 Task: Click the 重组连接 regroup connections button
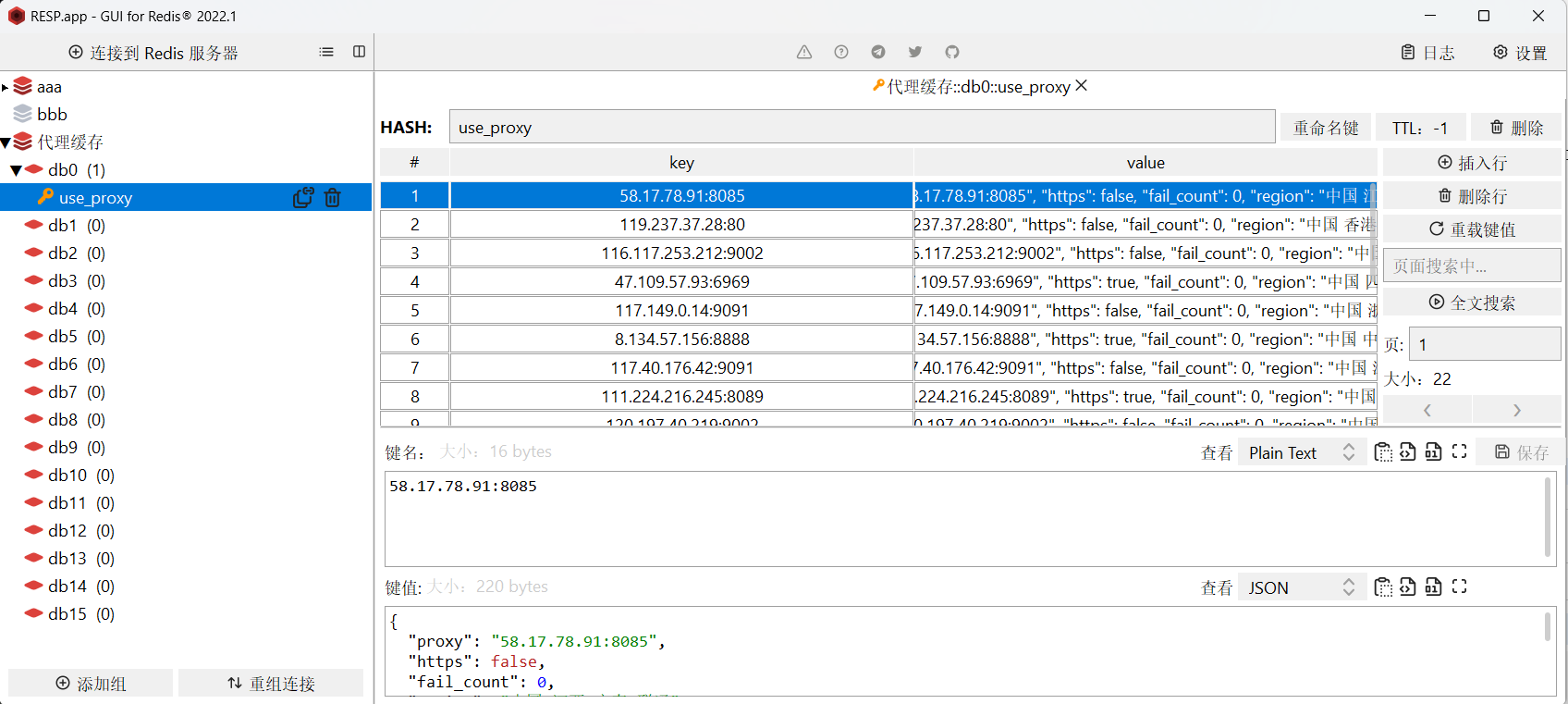[271, 684]
